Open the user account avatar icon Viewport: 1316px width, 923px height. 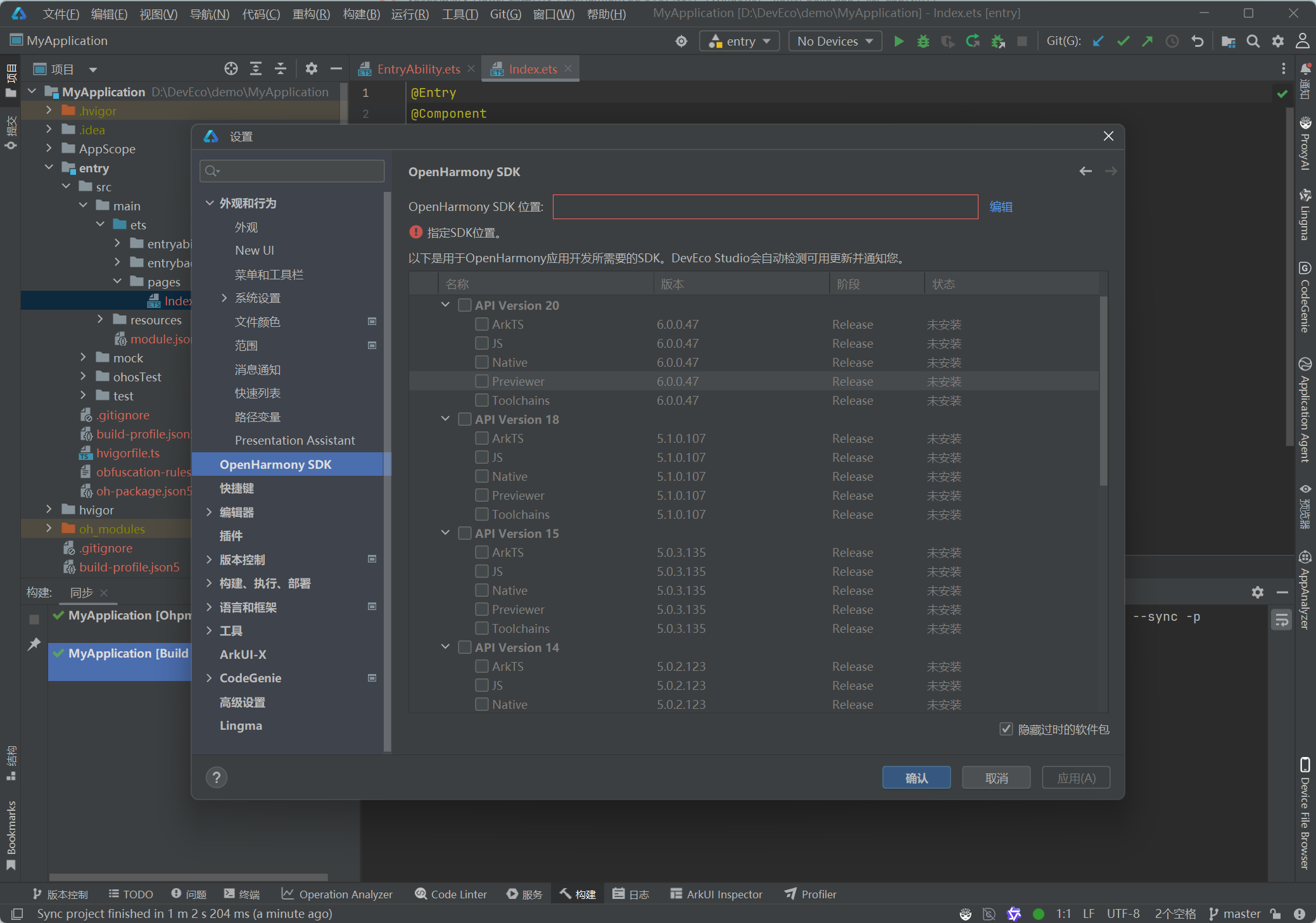point(1303,41)
